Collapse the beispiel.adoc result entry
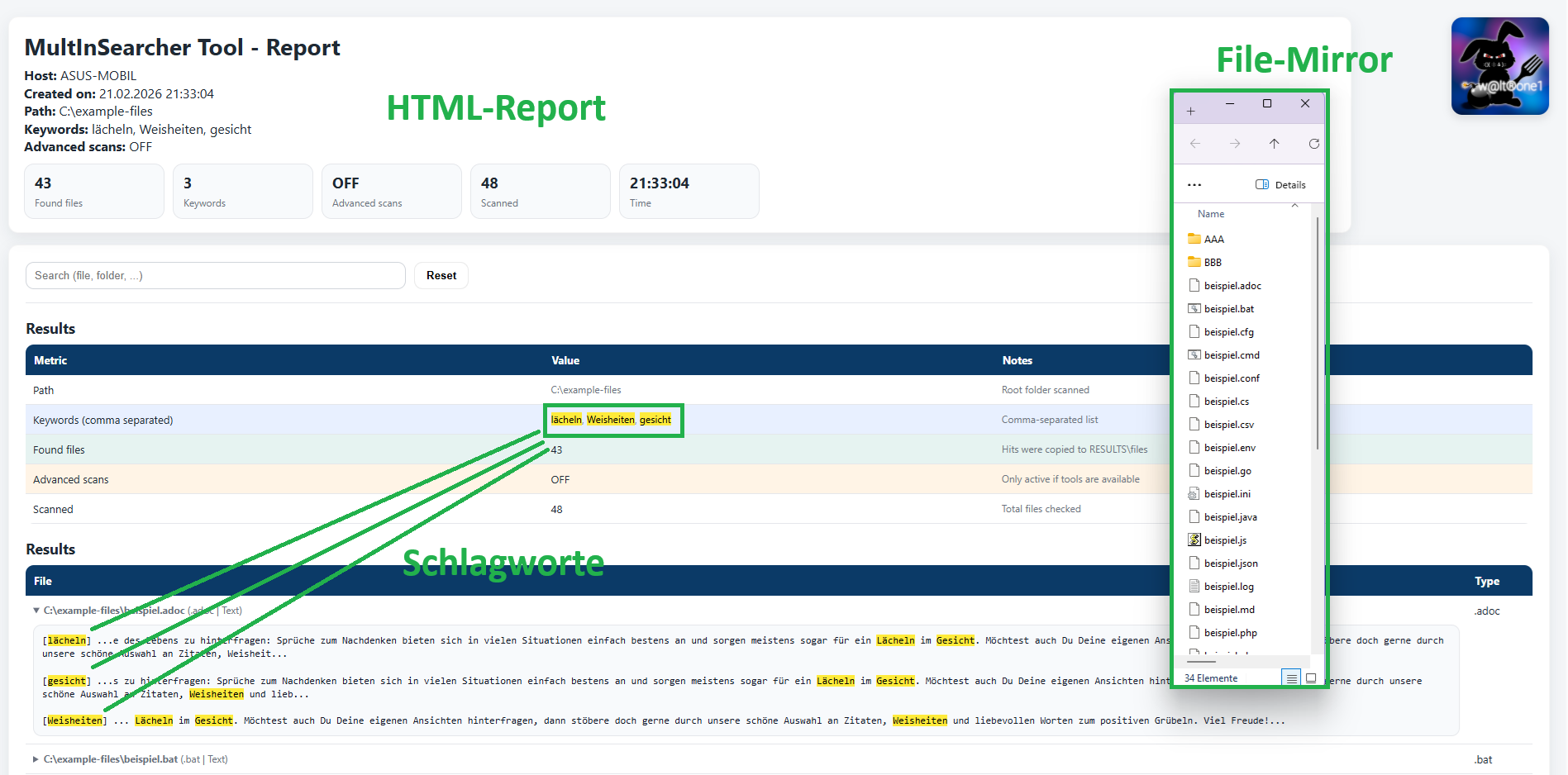The width and height of the screenshot is (1568, 775). tap(36, 611)
